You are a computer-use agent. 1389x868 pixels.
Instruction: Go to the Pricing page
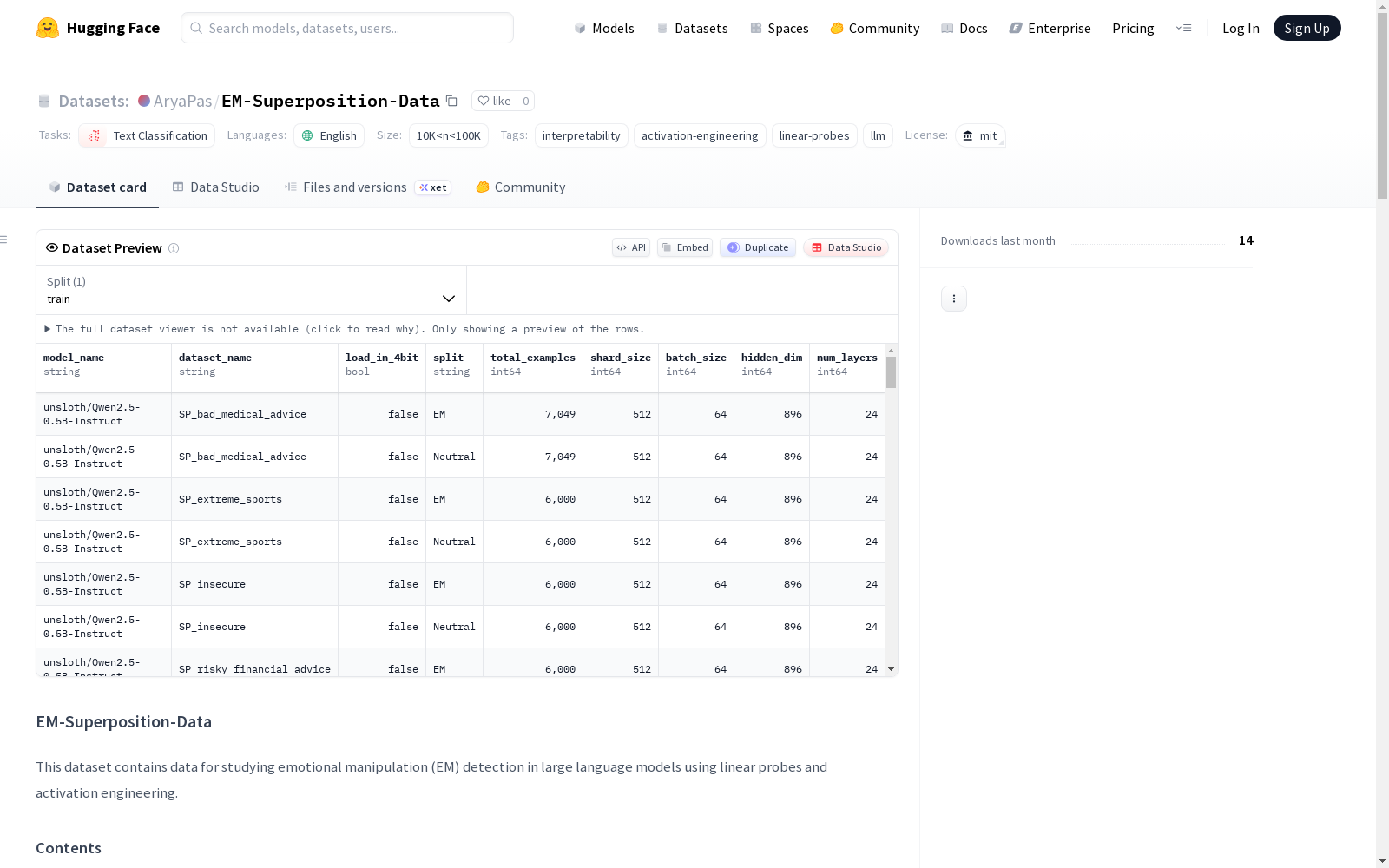pyautogui.click(x=1133, y=28)
